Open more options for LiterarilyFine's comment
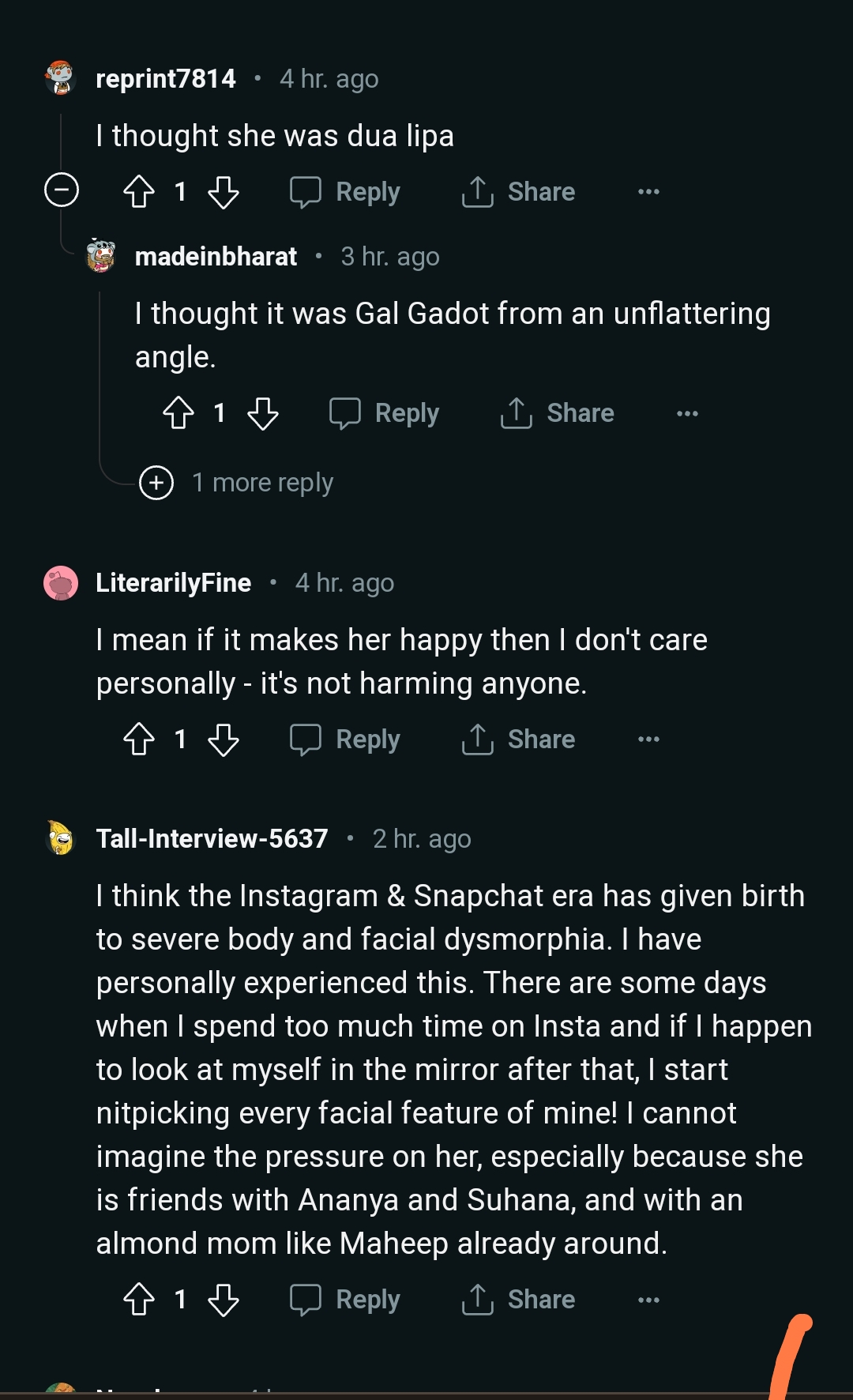This screenshot has width=853, height=1400. tap(648, 740)
